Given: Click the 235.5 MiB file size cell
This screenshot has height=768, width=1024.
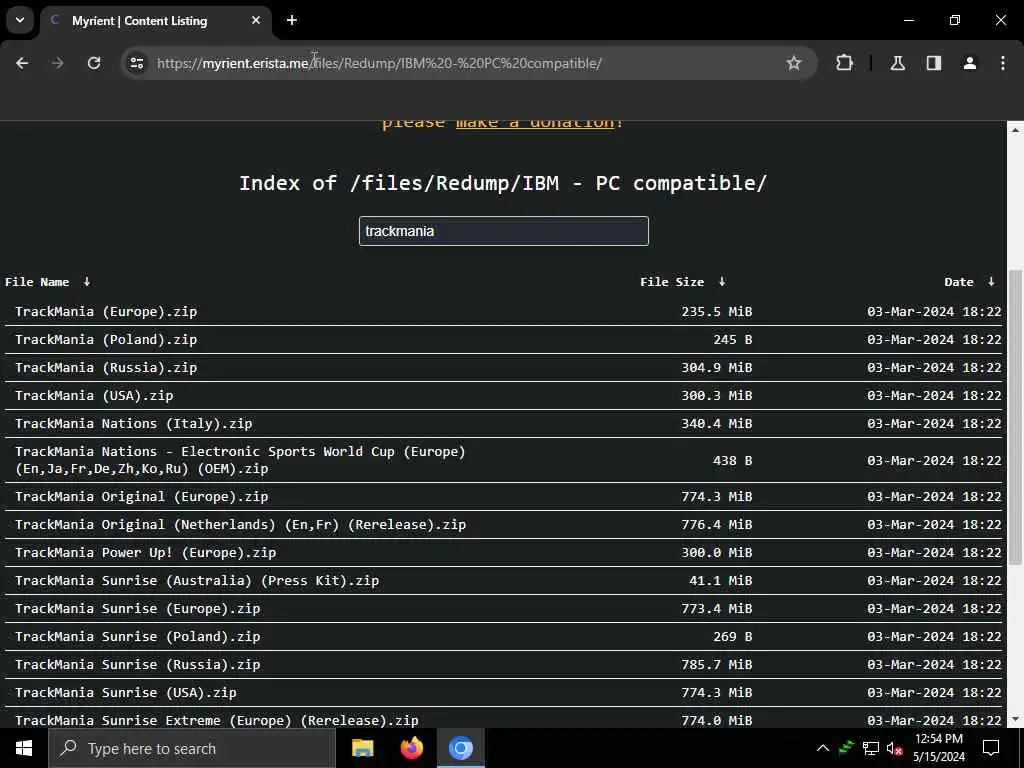Looking at the screenshot, I should pyautogui.click(x=716, y=312).
